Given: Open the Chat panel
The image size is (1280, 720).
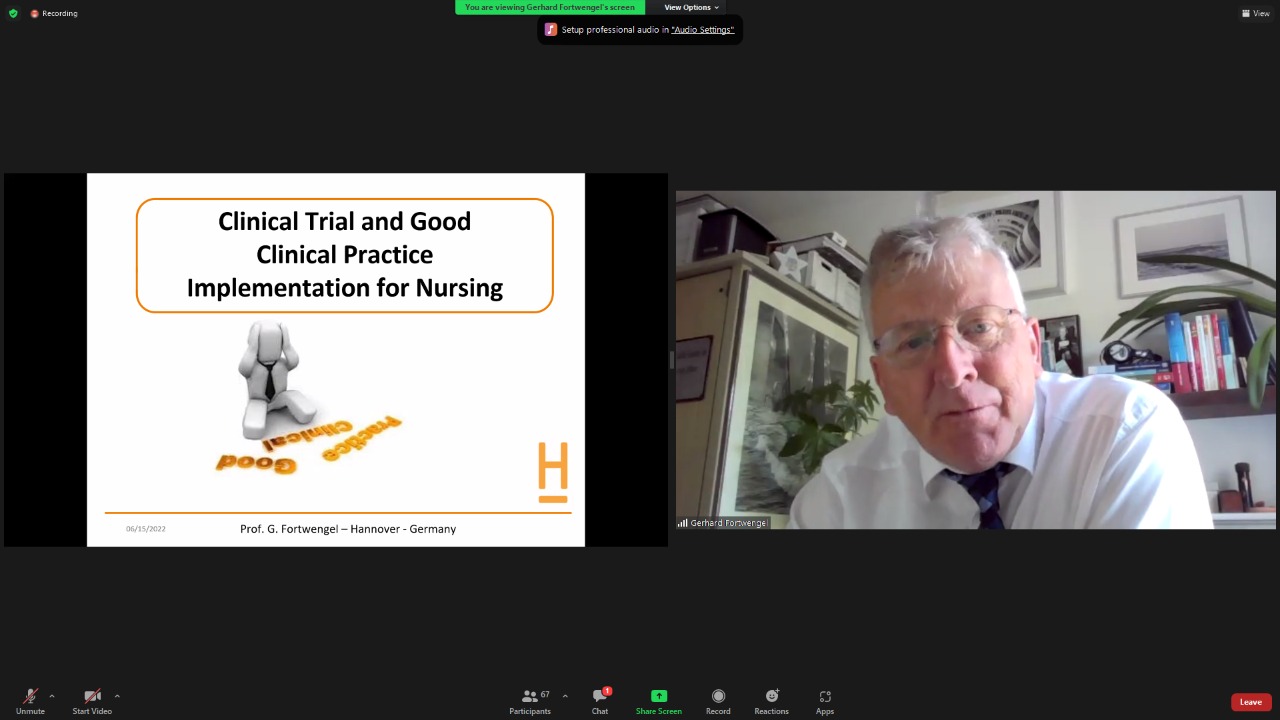Looking at the screenshot, I should pos(600,701).
